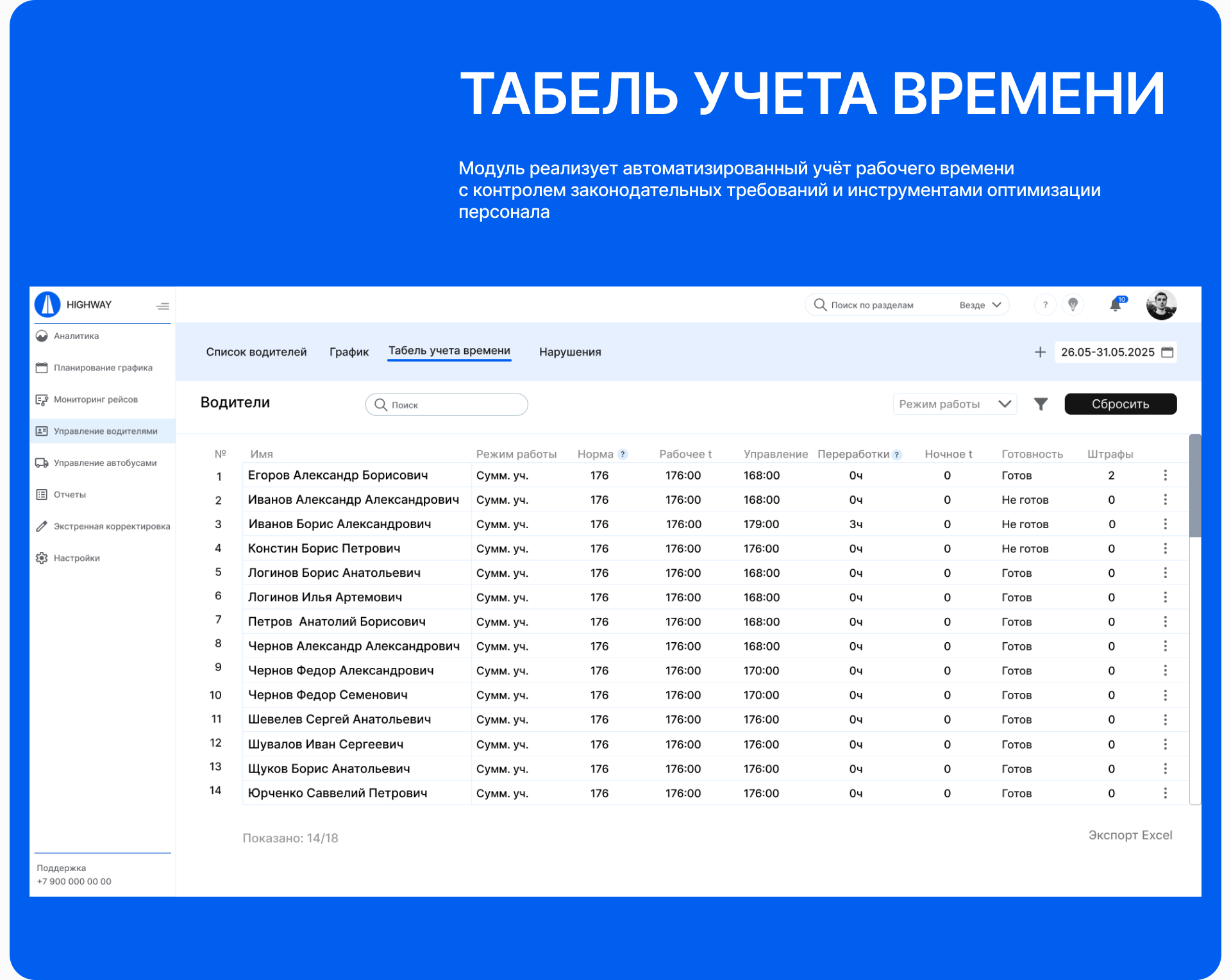
Task: Click the plus icon near date range
Action: 1040,352
